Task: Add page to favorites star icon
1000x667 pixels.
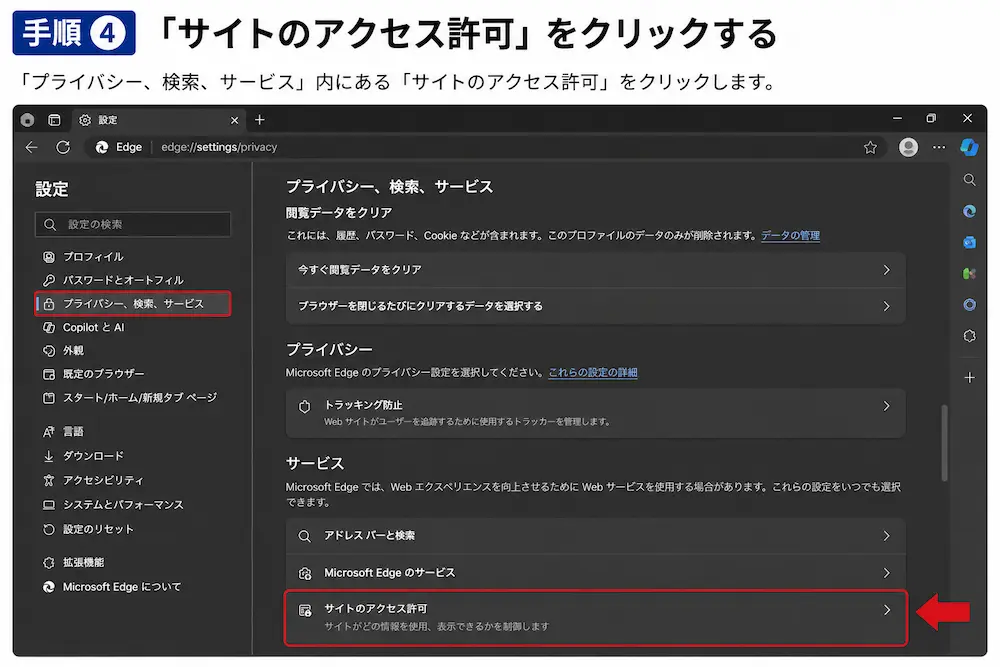Action: pos(870,147)
